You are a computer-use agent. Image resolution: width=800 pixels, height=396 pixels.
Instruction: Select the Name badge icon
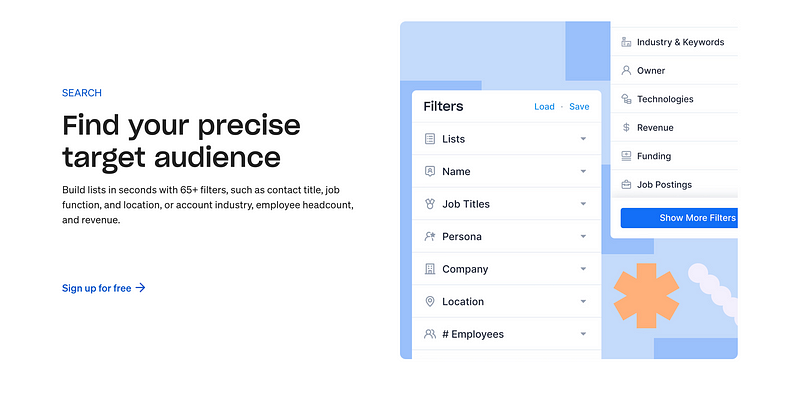[430, 171]
